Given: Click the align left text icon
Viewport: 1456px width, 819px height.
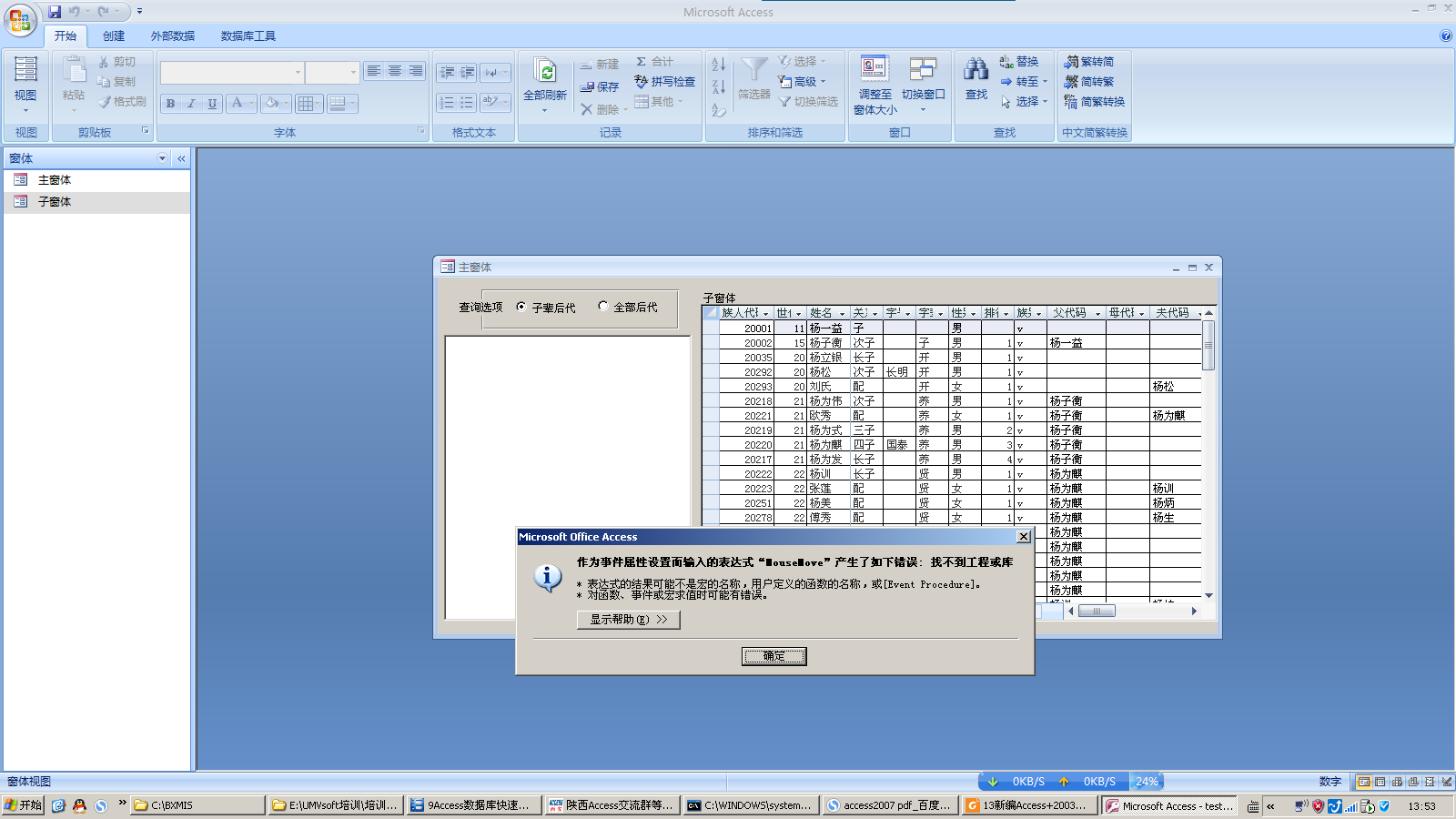Looking at the screenshot, I should click(x=374, y=71).
